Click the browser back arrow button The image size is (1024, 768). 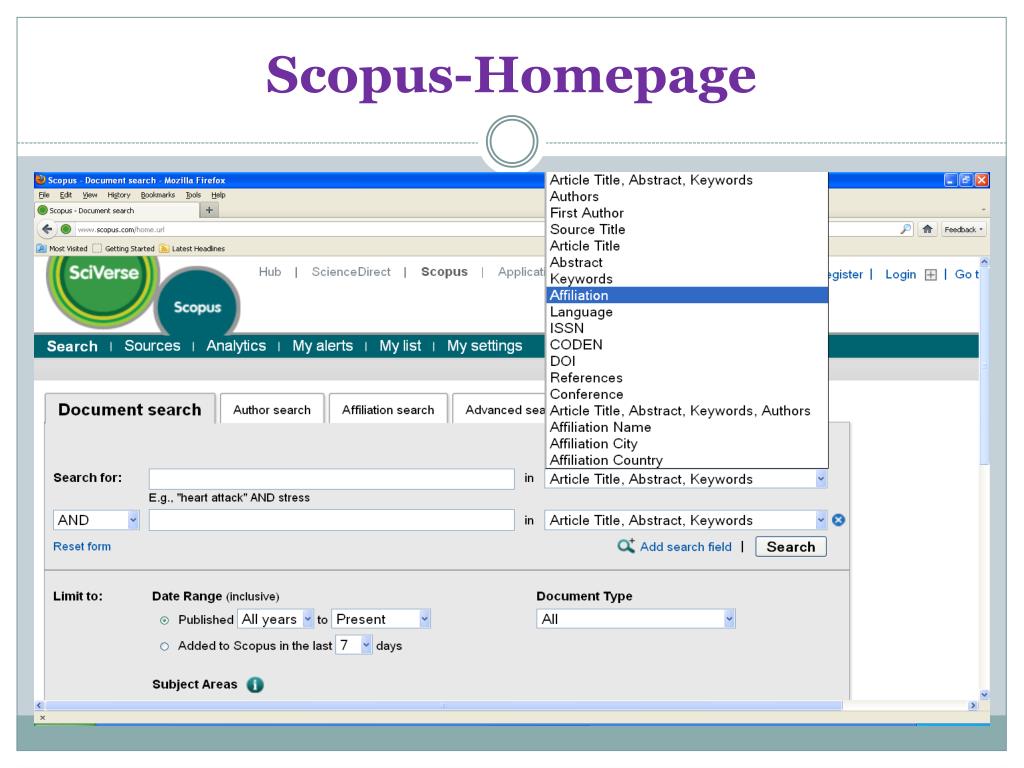point(46,229)
